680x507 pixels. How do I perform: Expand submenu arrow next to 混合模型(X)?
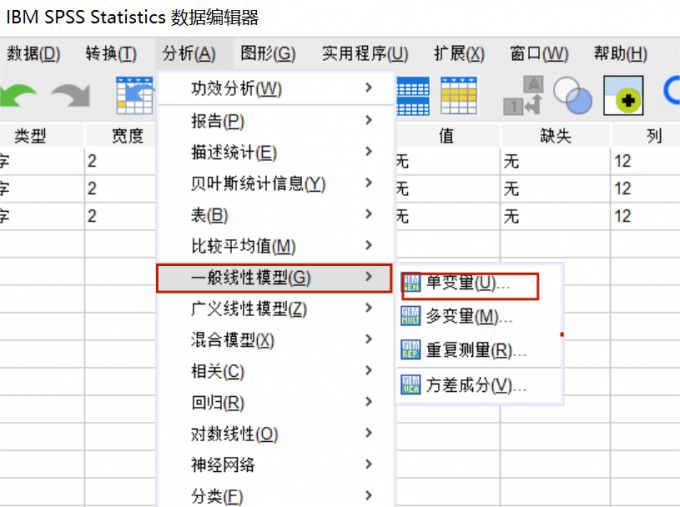369,339
